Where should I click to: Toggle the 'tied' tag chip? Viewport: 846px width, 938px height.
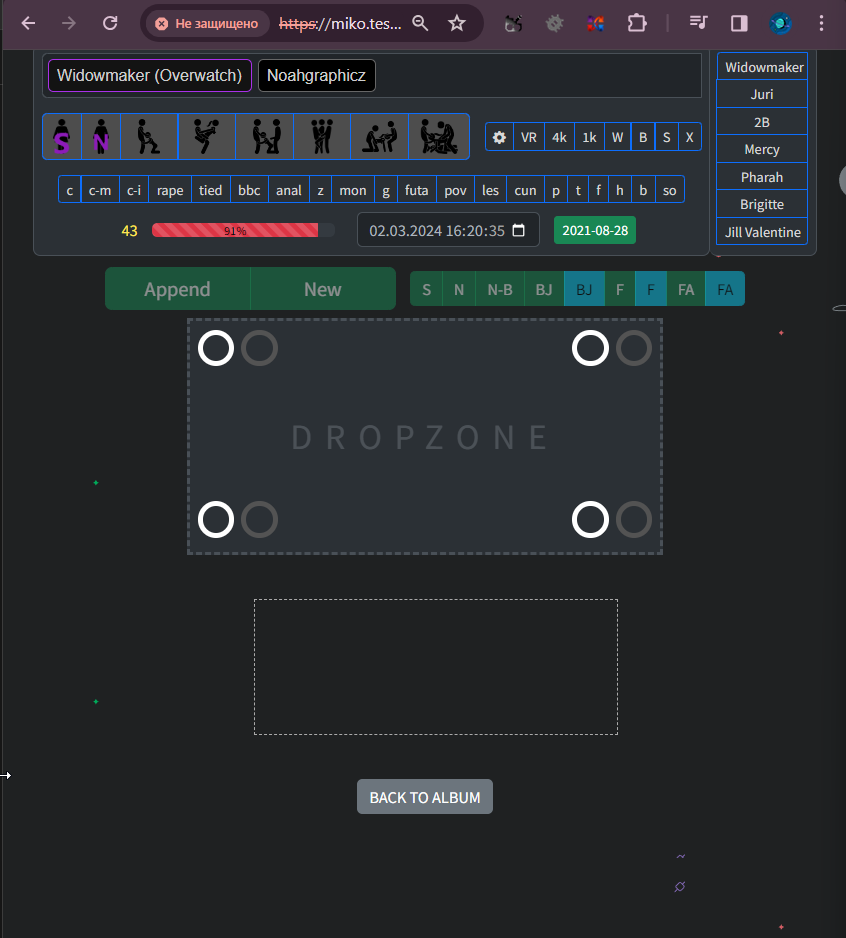[211, 190]
